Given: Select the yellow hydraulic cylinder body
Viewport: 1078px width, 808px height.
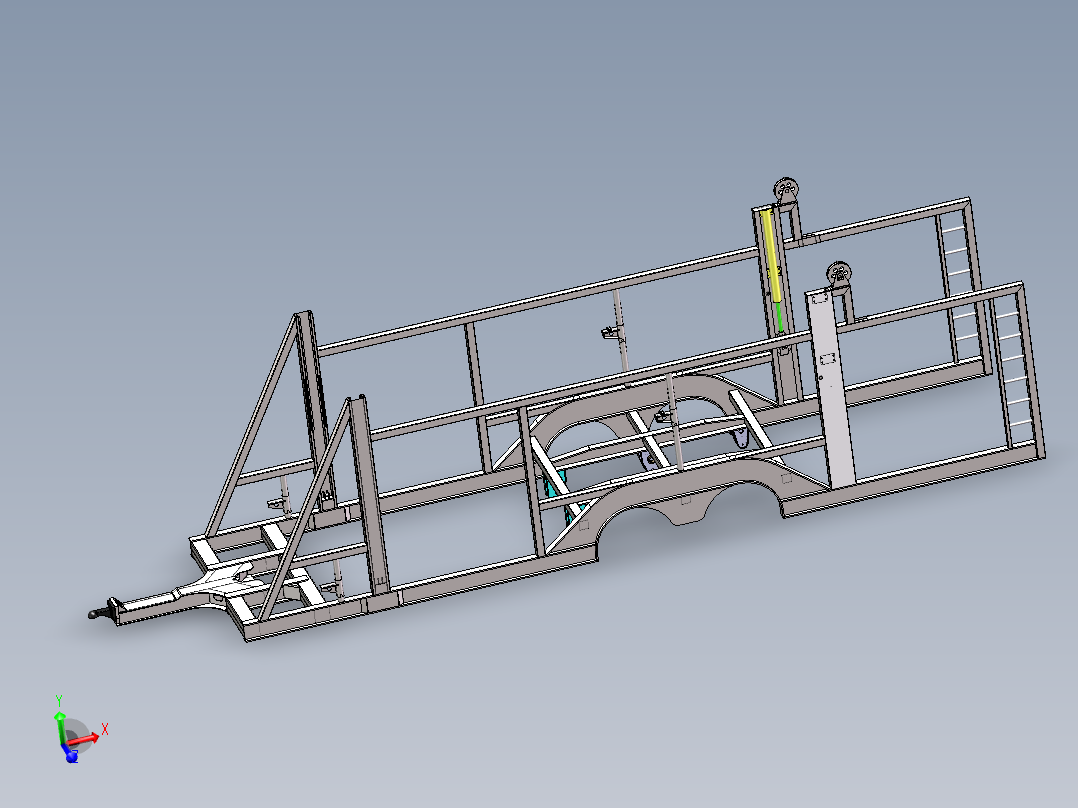Looking at the screenshot, I should [771, 256].
